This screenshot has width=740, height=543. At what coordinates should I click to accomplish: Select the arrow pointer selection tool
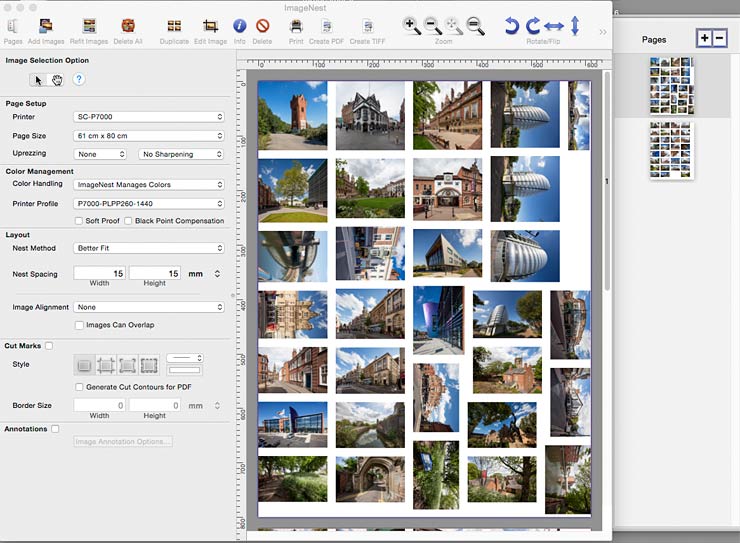[38, 80]
